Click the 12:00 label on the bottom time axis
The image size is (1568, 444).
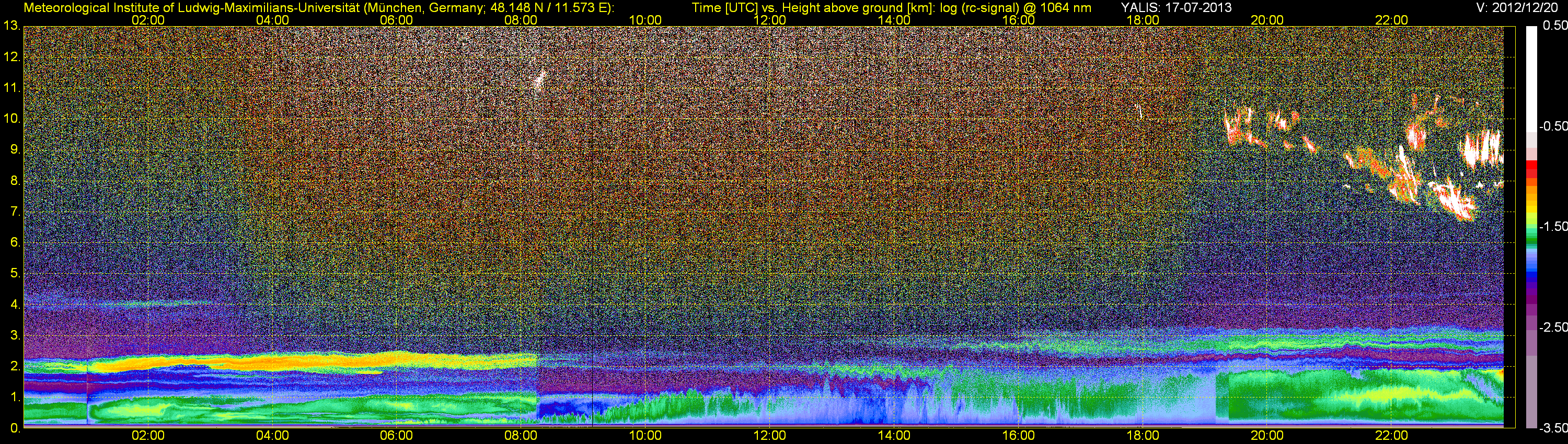coord(770,436)
